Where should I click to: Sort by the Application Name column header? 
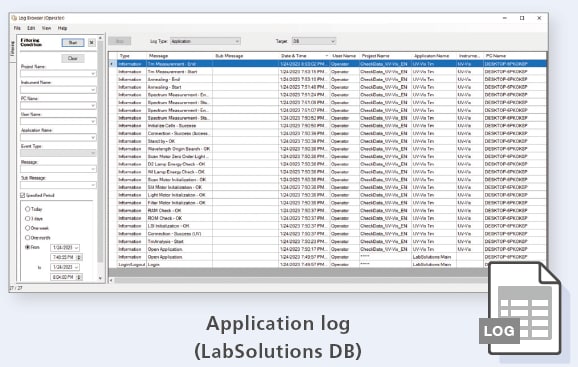pos(434,56)
